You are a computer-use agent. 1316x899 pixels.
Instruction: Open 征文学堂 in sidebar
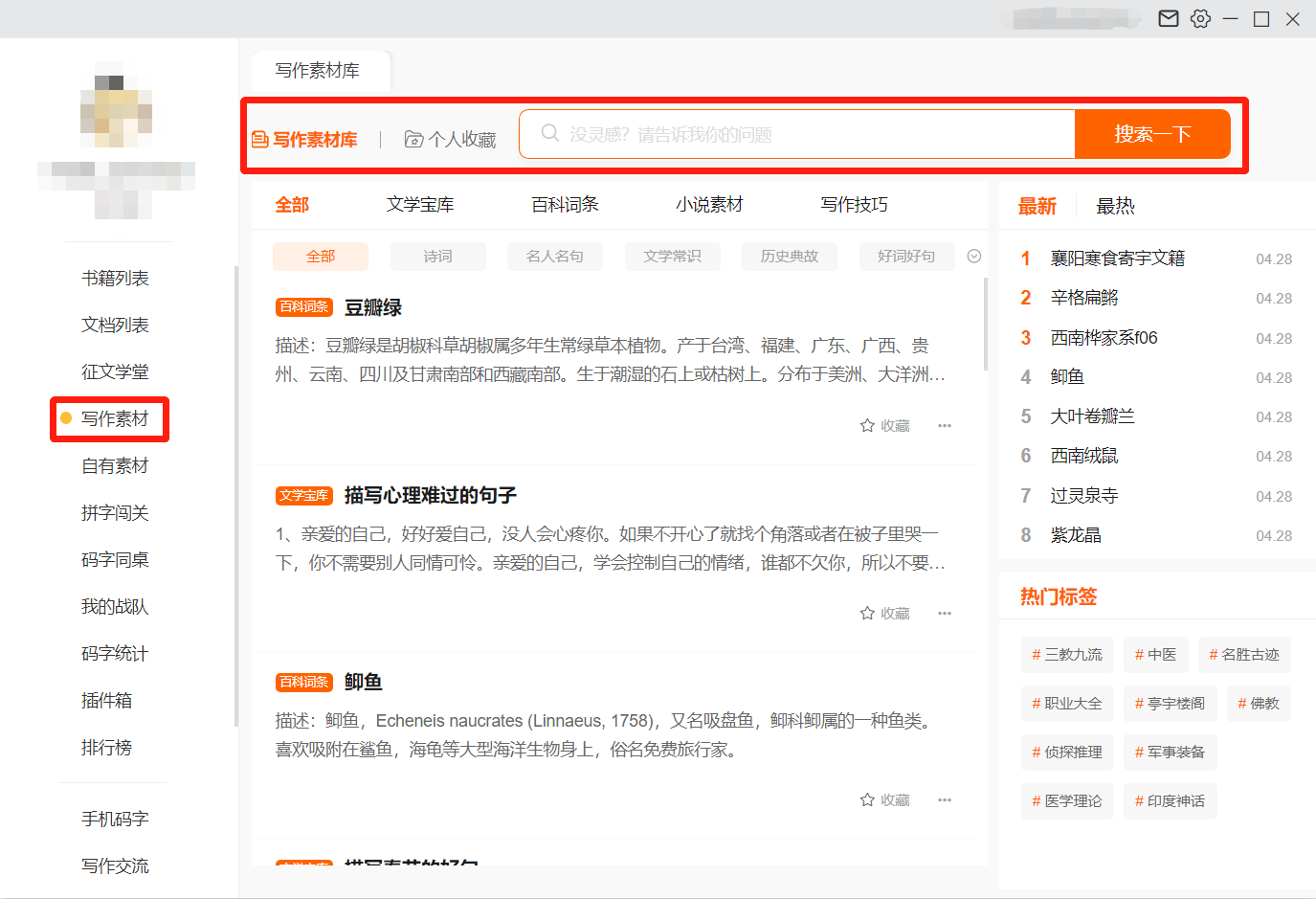point(115,372)
